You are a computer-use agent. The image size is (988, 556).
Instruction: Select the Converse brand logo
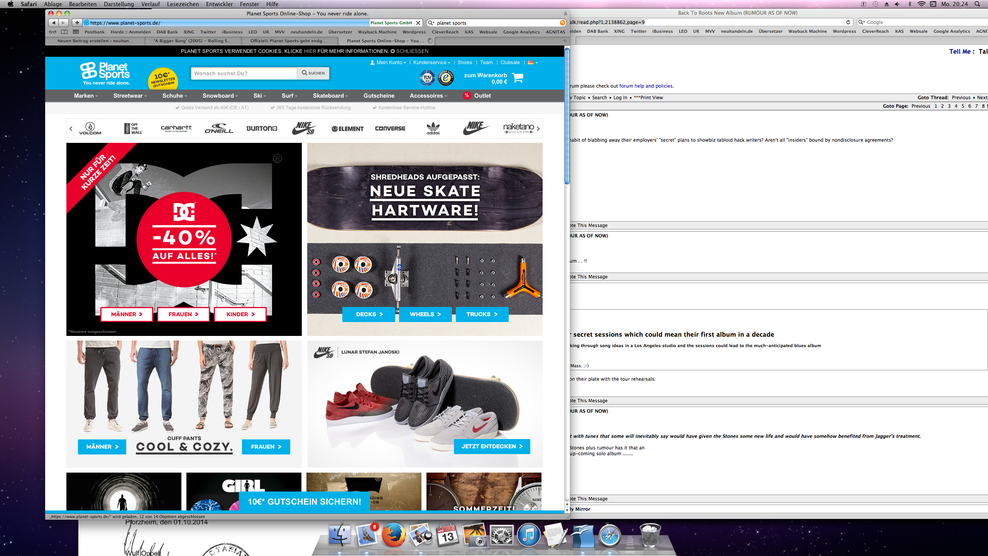[390, 129]
